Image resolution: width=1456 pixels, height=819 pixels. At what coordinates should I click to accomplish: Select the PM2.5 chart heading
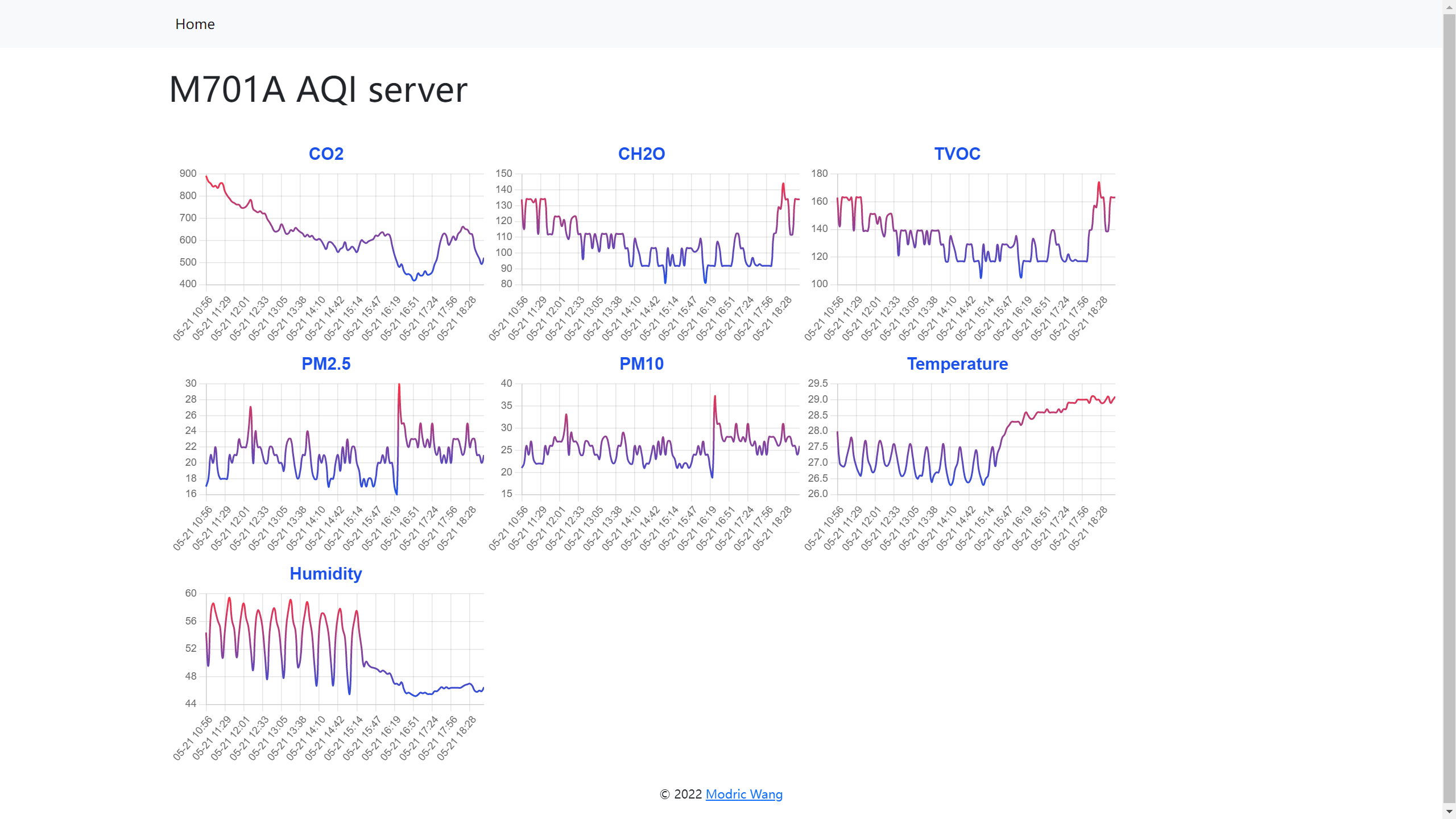pos(326,363)
